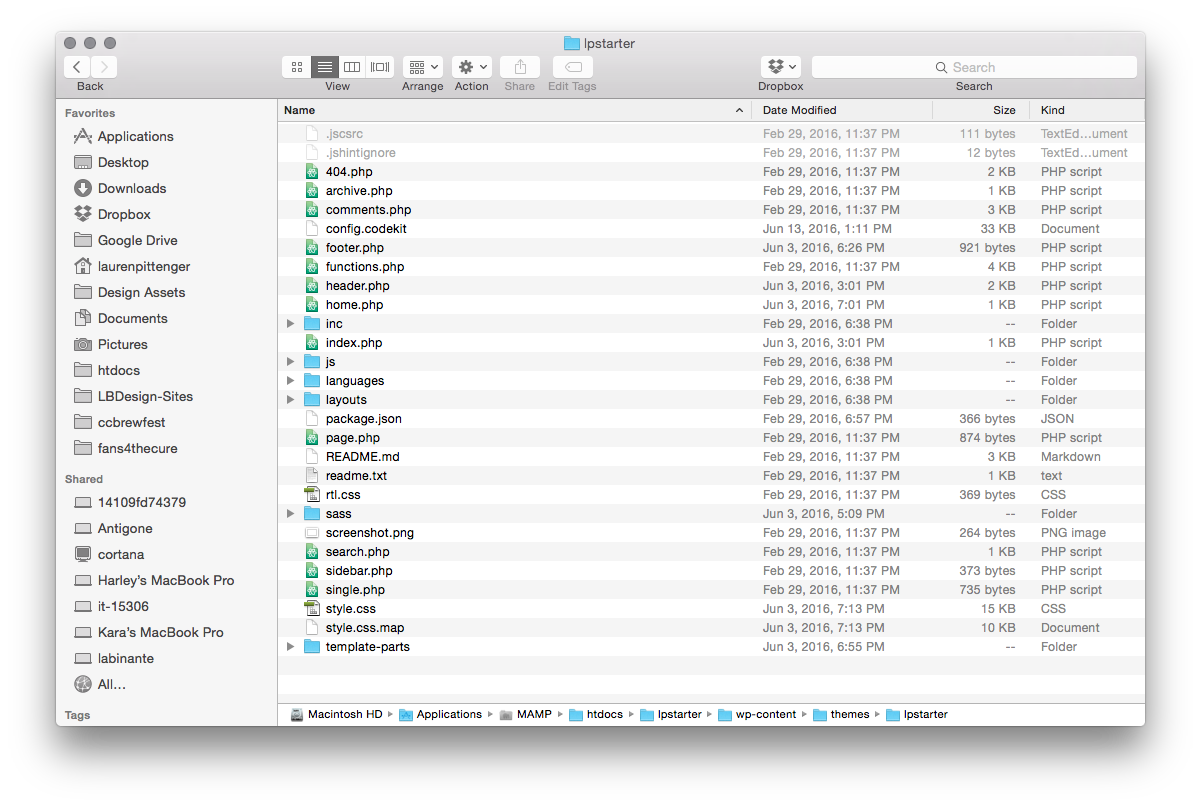The width and height of the screenshot is (1201, 806).
Task: Open htdocs in the sidebar
Action: tap(119, 370)
